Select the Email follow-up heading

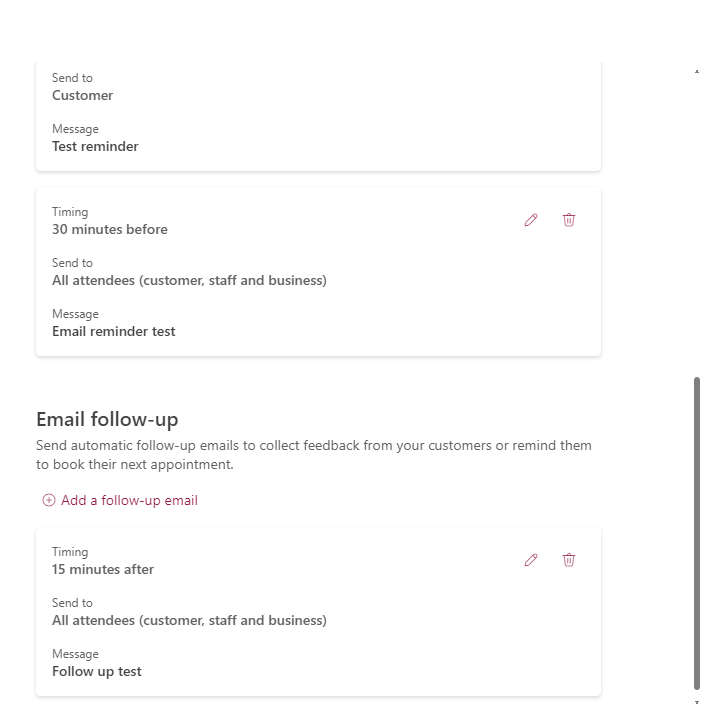107,419
